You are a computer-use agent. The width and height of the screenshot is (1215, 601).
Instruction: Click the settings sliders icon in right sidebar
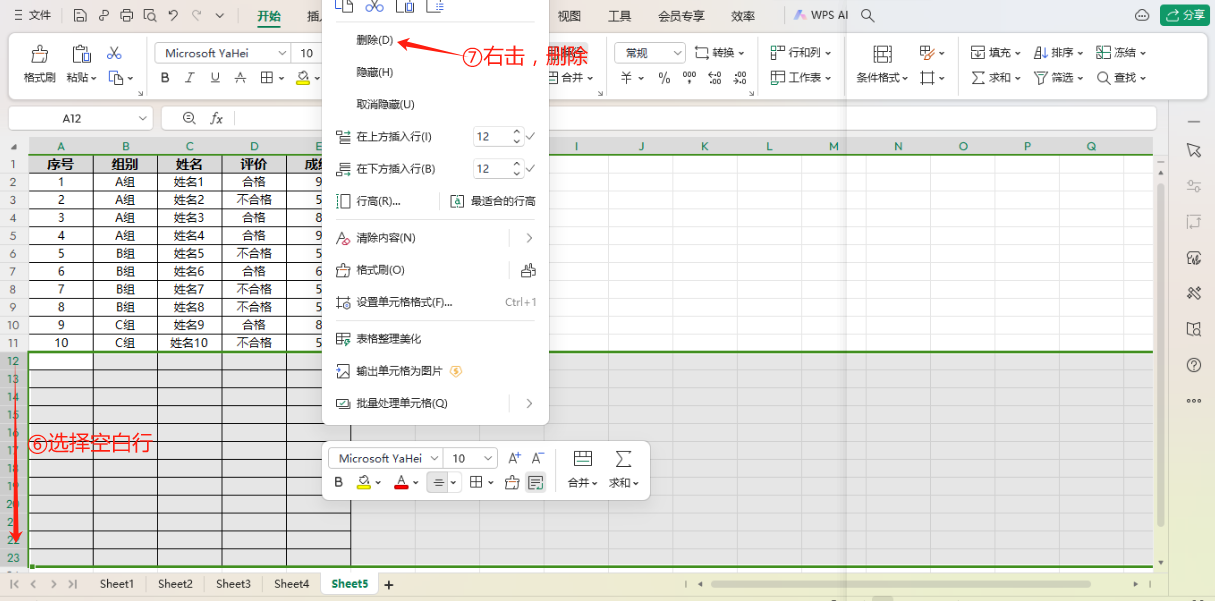pos(1193,186)
